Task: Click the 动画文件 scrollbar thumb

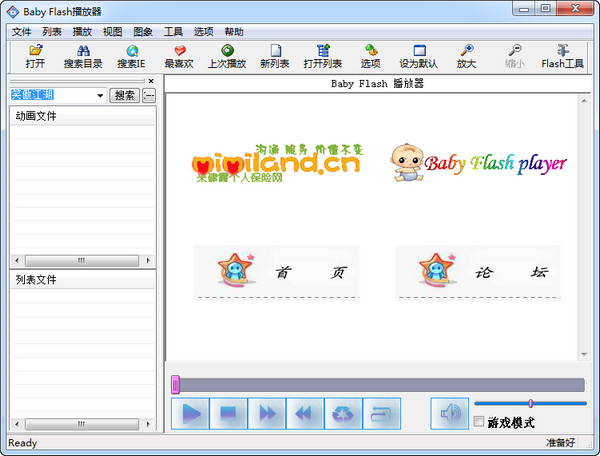Action: click(82, 261)
